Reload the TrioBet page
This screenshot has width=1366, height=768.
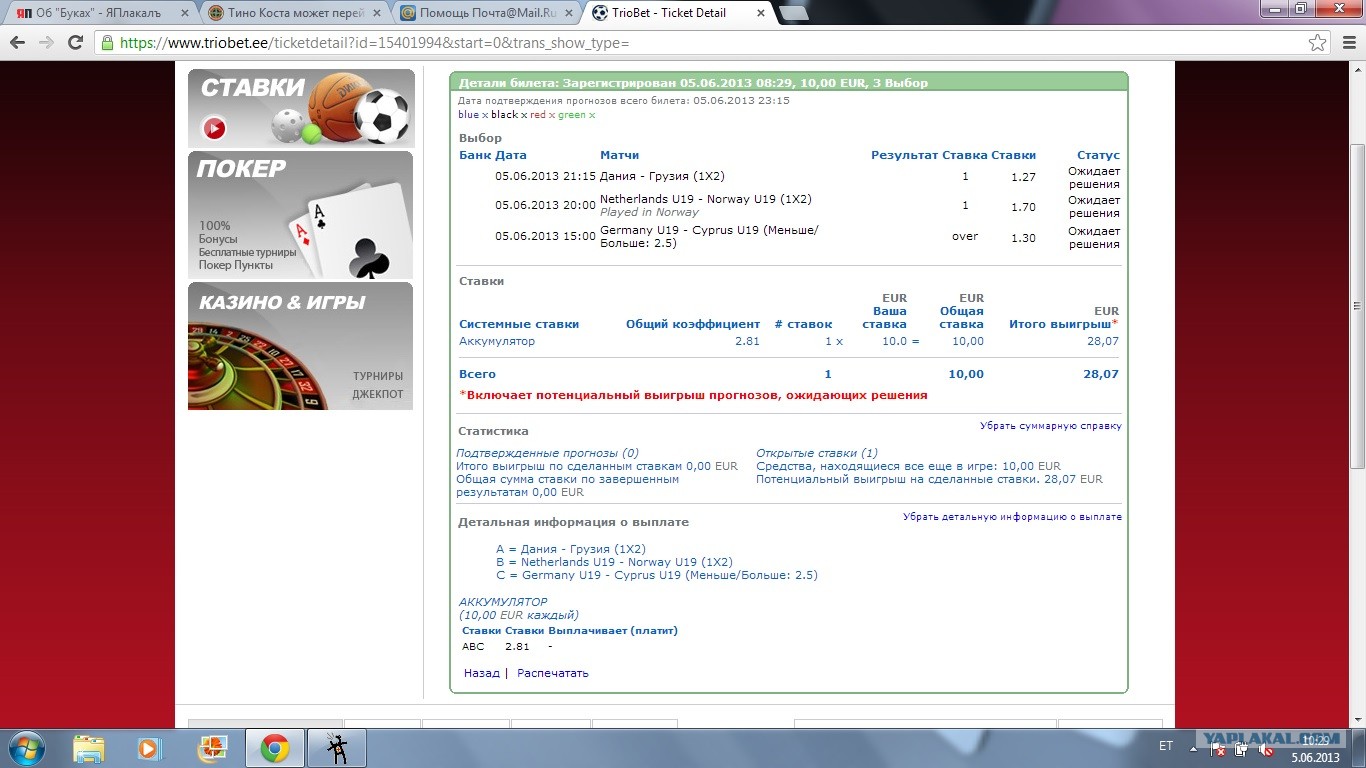point(75,43)
